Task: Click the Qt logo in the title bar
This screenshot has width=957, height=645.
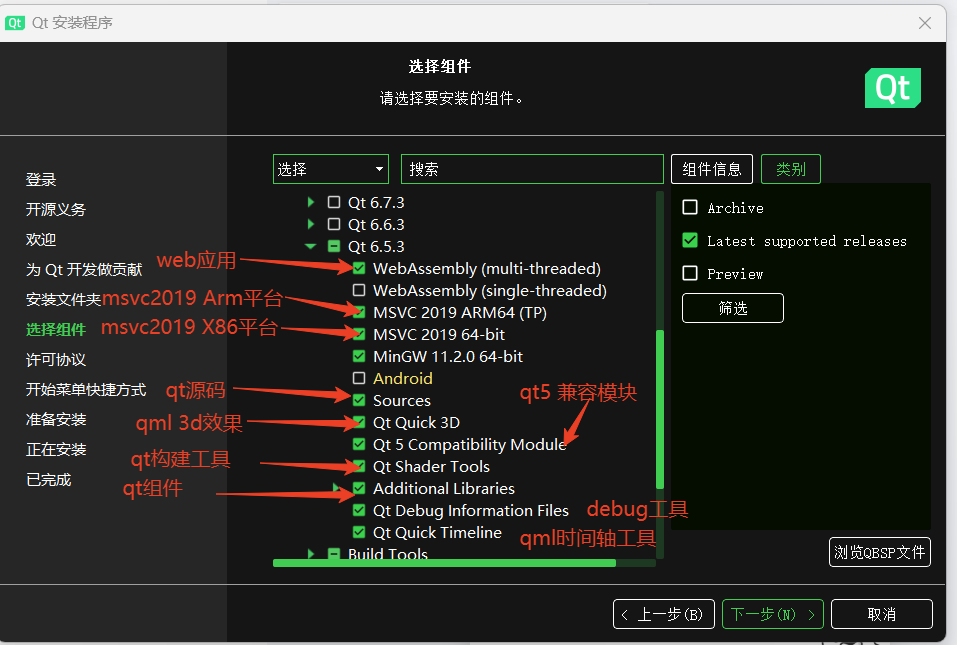Action: coord(15,23)
